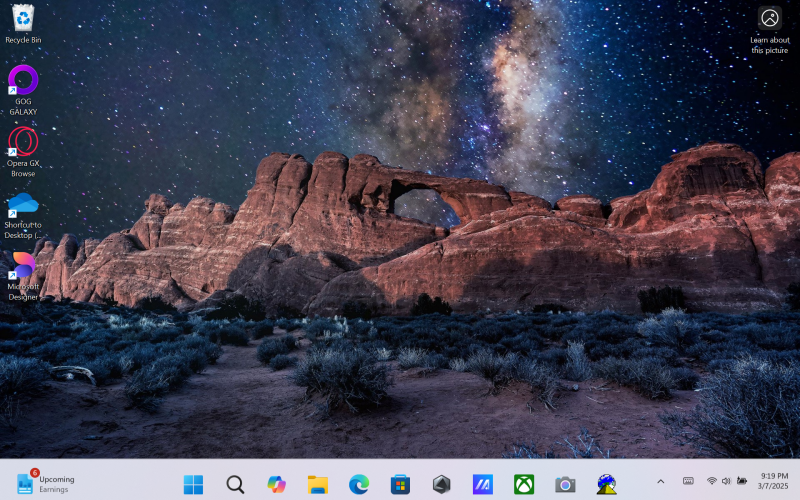This screenshot has height=500, width=800.
Task: Launch the Xbox app from taskbar
Action: pyautogui.click(x=524, y=484)
